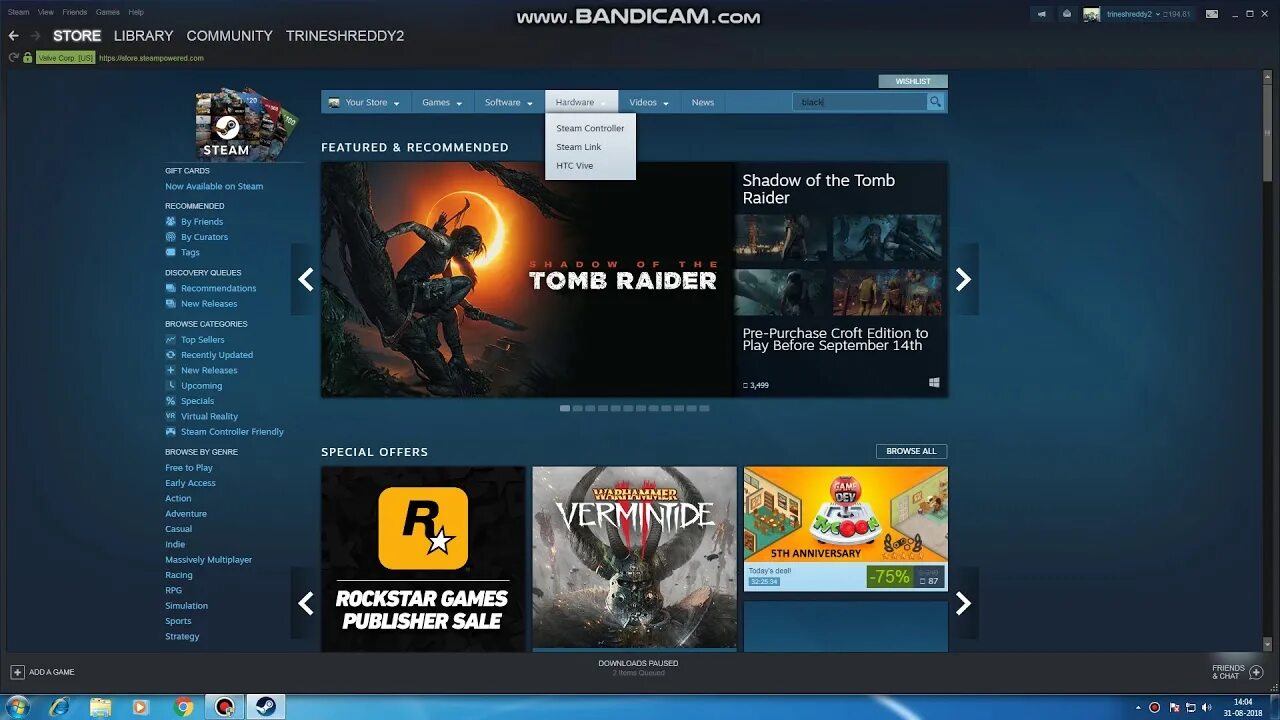
Task: Launch Google Chrome from the taskbar
Action: point(183,707)
